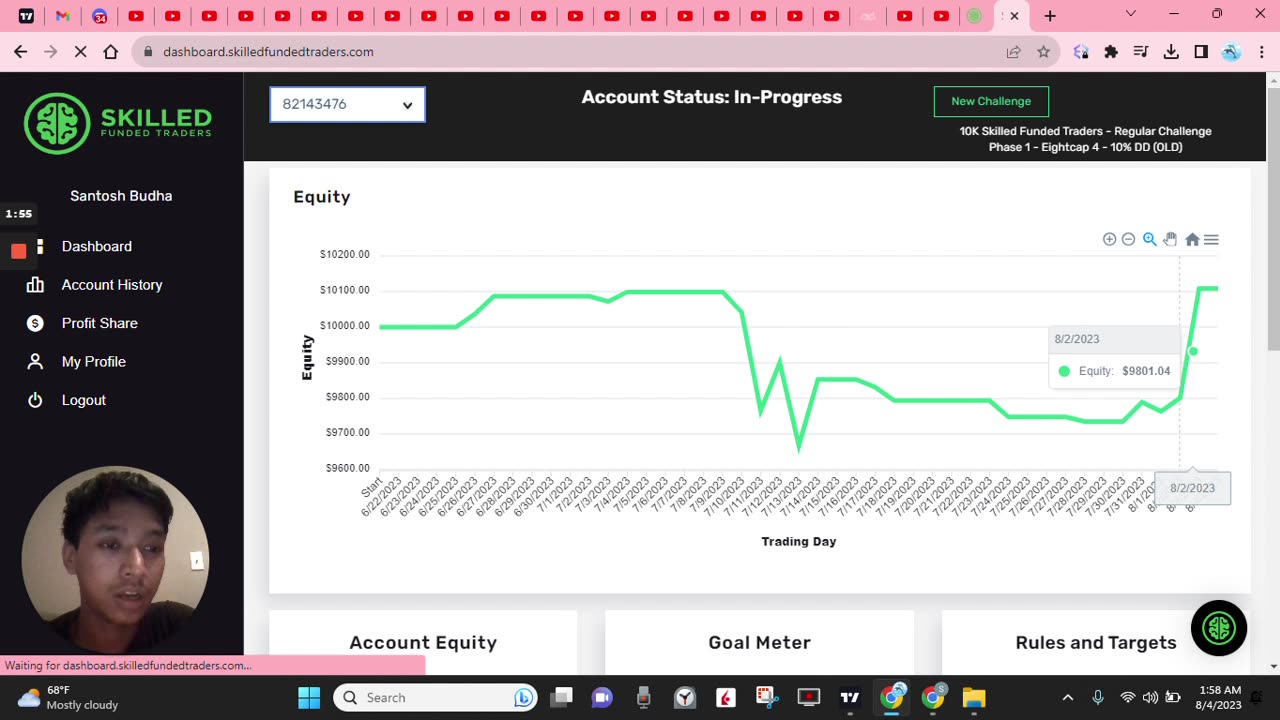
Task: Open the browser extensions puzzle menu
Action: (1111, 52)
